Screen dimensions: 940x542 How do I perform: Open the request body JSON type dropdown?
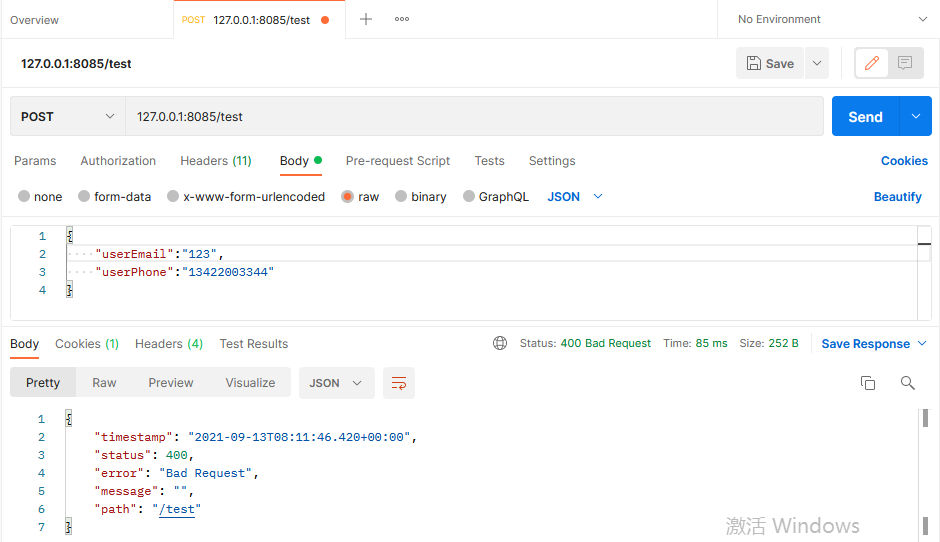574,197
